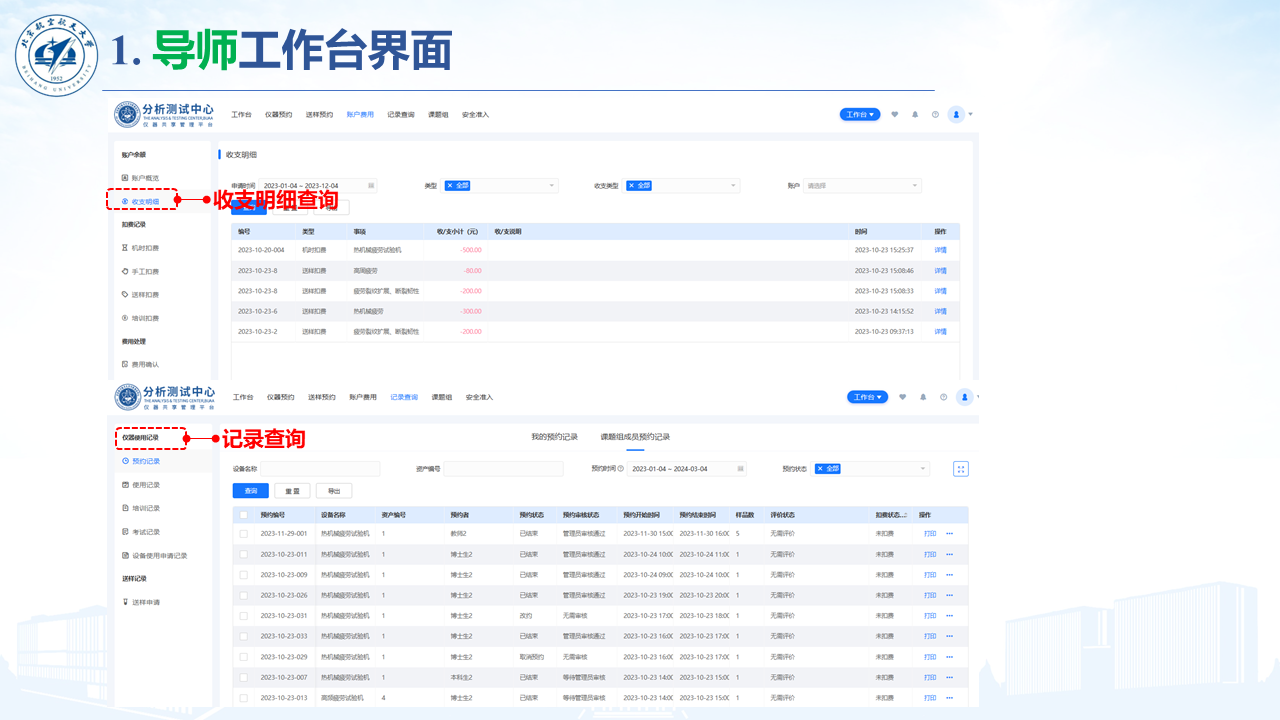Click the fullscreen expand icon beside 预约状态
Screen dimensions: 1280x720
[x=960, y=469]
